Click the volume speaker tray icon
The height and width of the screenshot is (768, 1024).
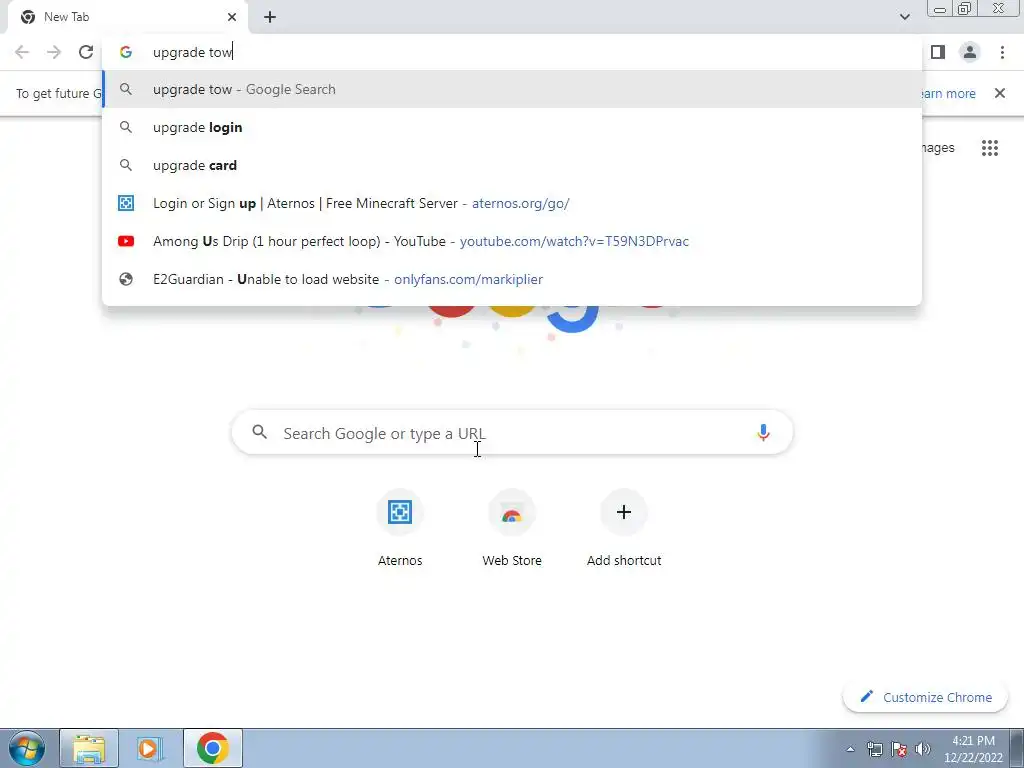coord(923,749)
